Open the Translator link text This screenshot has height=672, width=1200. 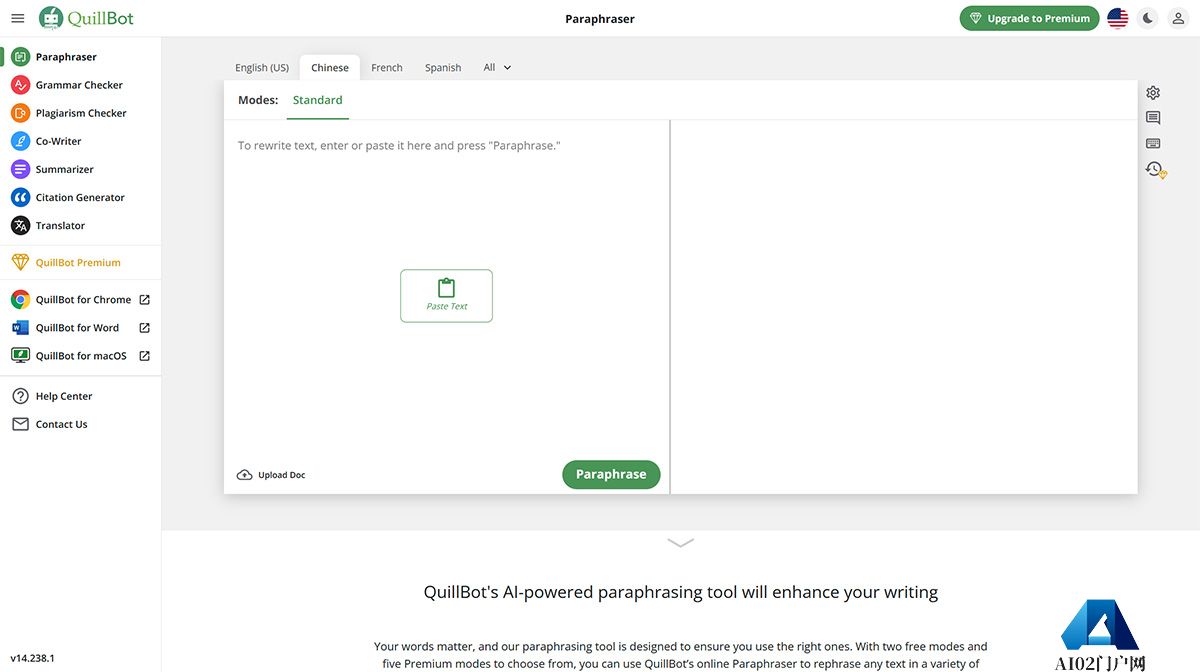coord(60,225)
